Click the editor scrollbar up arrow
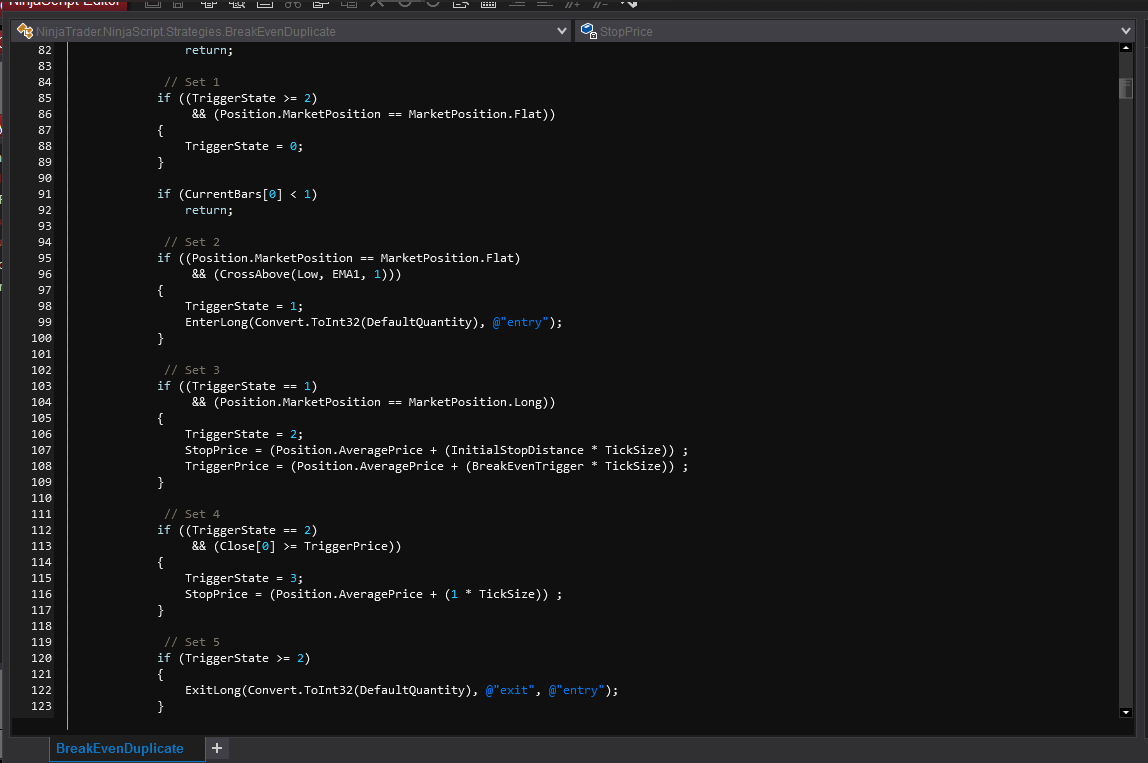Screen dimensions: 1148x763 coord(1126,48)
